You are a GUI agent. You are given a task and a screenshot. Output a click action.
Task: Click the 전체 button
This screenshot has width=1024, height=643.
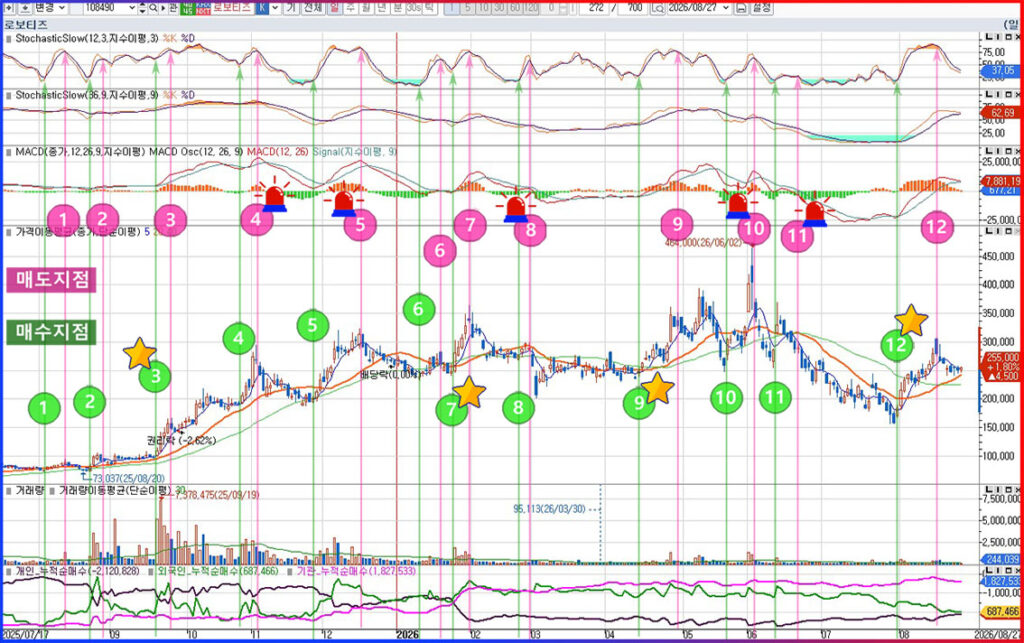click(313, 8)
